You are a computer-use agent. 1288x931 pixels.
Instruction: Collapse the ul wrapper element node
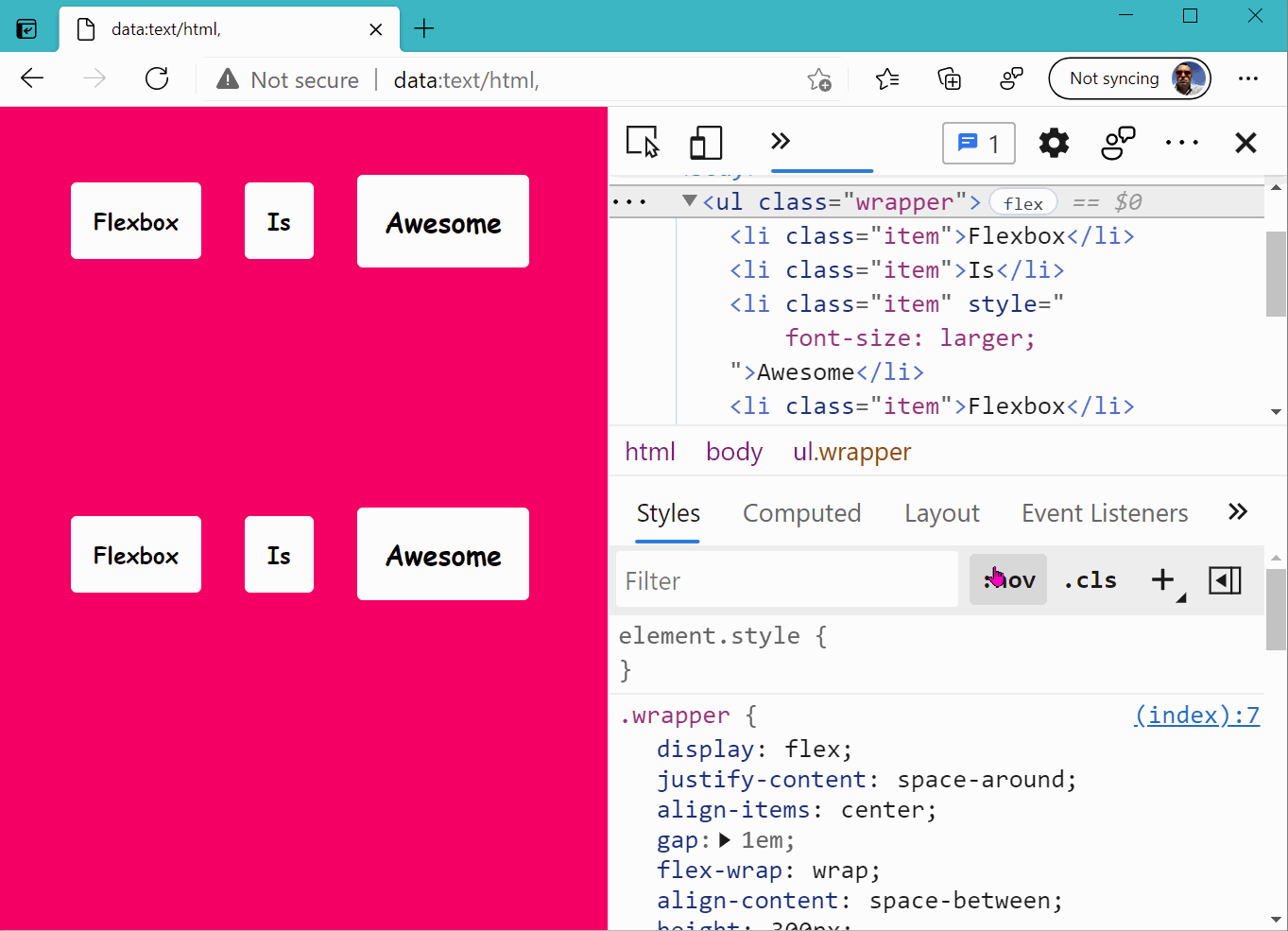(690, 201)
